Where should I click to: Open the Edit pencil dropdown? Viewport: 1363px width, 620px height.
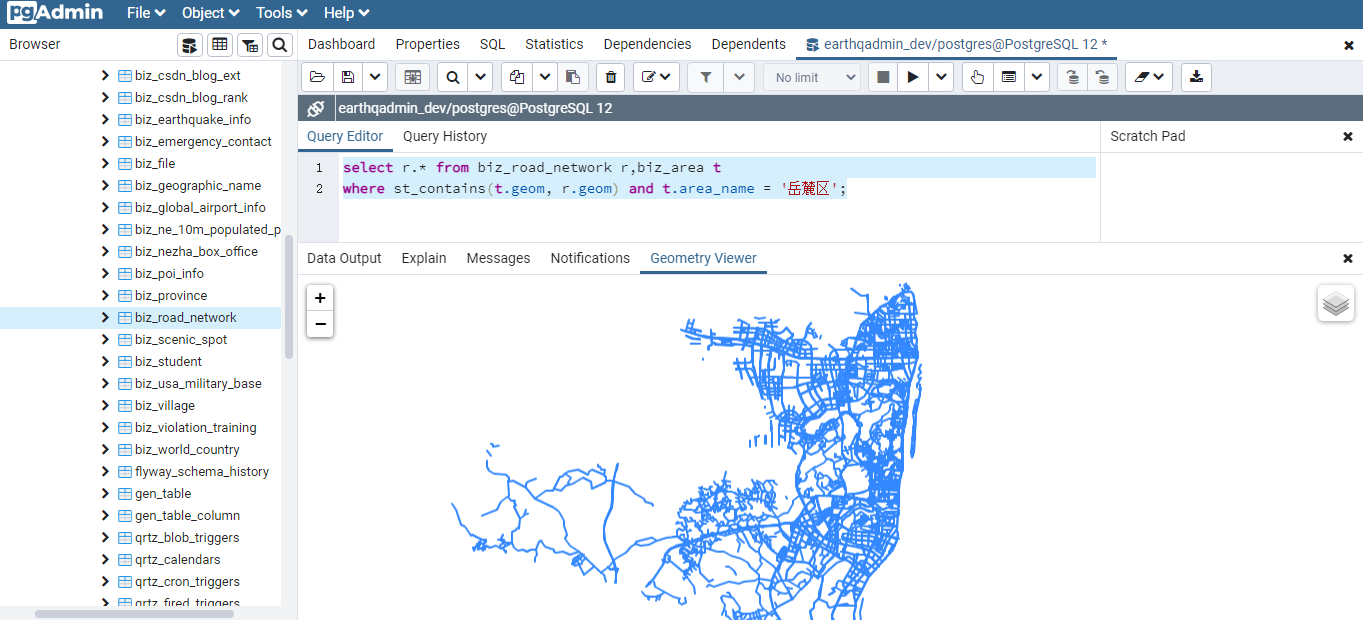coord(657,77)
